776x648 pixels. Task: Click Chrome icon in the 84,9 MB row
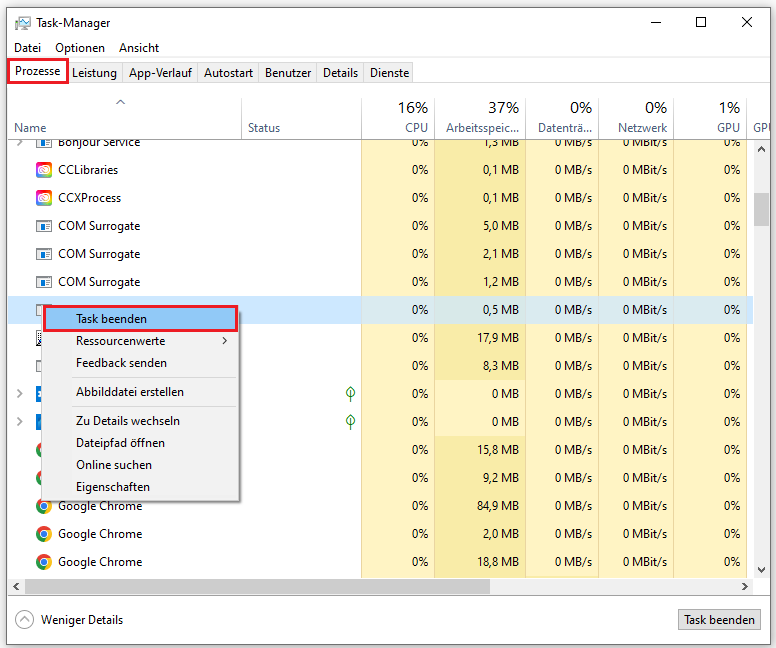coord(44,506)
